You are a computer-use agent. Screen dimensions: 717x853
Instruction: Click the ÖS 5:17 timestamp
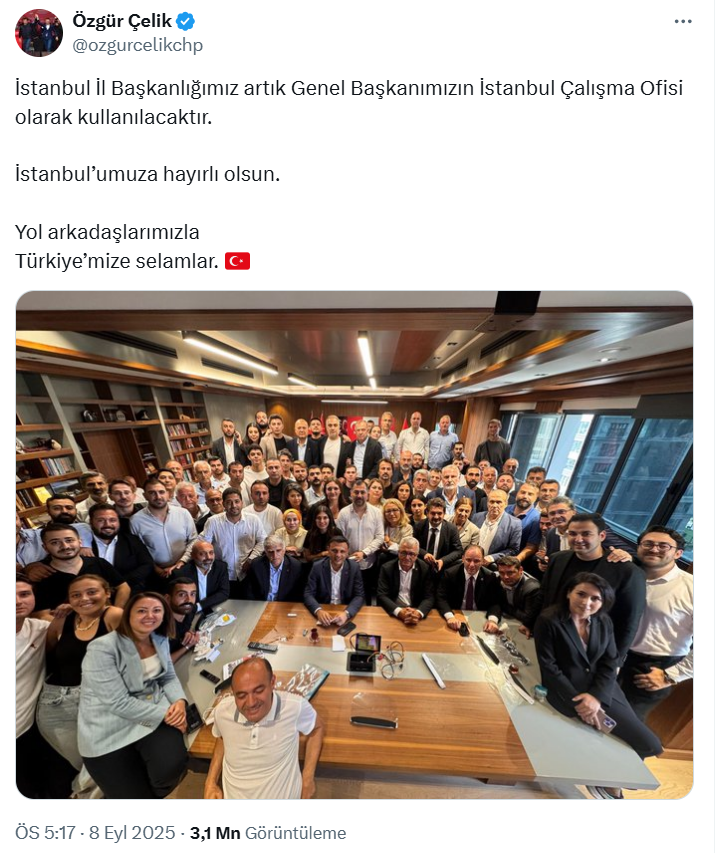(45, 833)
